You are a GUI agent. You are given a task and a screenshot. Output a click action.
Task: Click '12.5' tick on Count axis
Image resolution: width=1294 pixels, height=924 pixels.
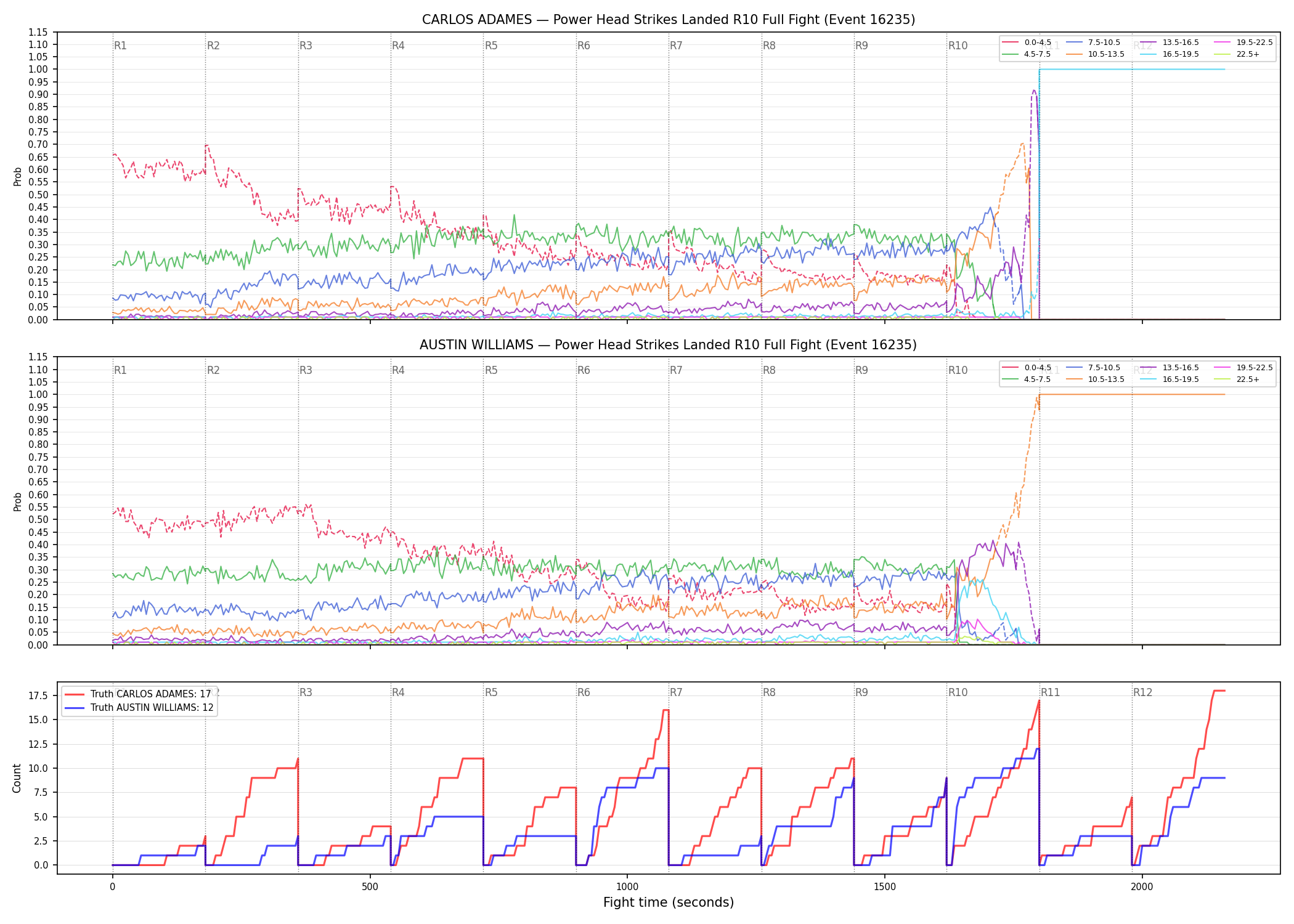(x=39, y=744)
